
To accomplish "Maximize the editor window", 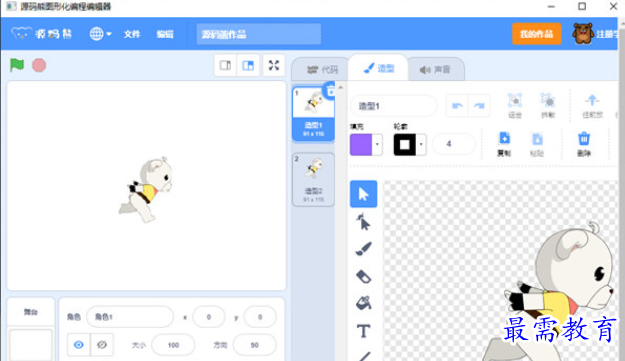I will tap(582, 6).
